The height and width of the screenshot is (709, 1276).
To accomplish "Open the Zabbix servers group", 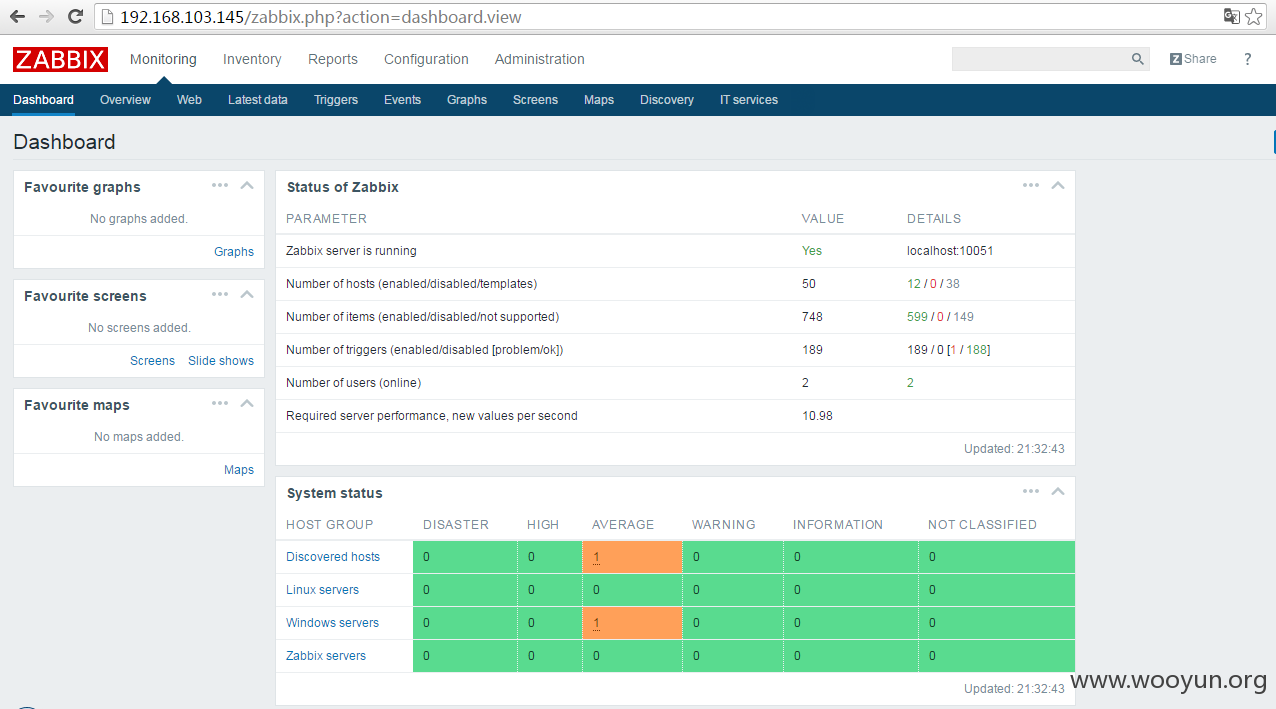I will tap(326, 656).
